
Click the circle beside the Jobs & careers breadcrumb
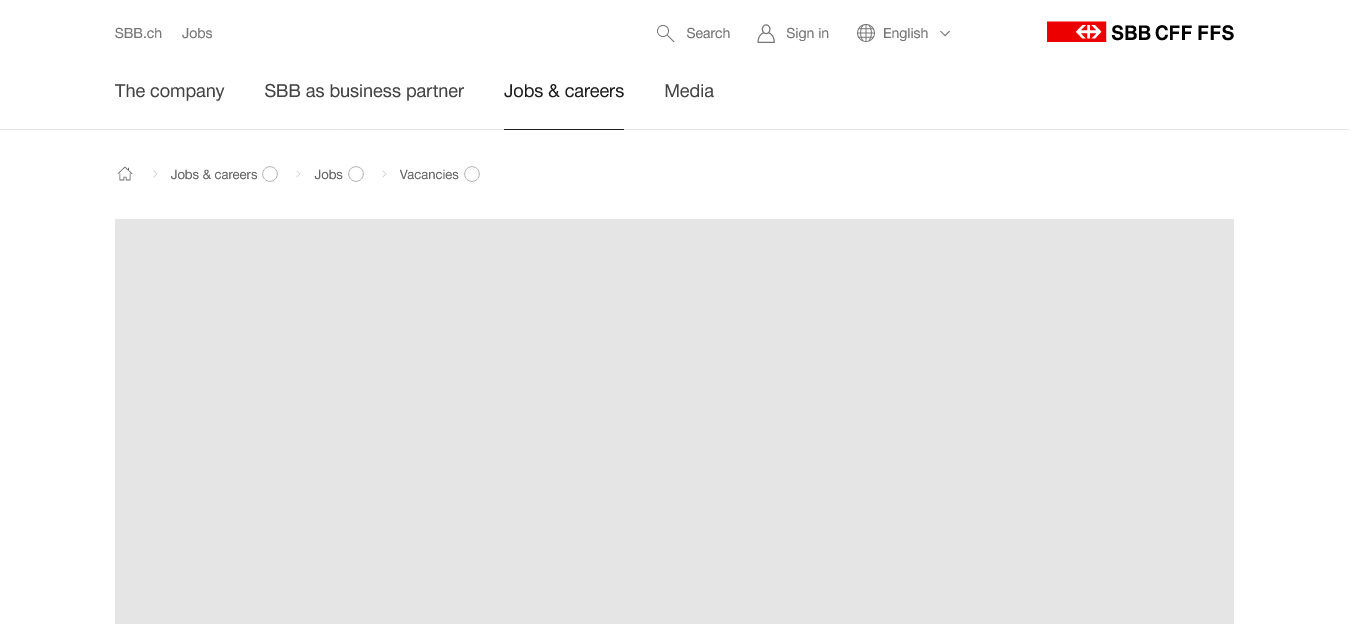[x=270, y=174]
